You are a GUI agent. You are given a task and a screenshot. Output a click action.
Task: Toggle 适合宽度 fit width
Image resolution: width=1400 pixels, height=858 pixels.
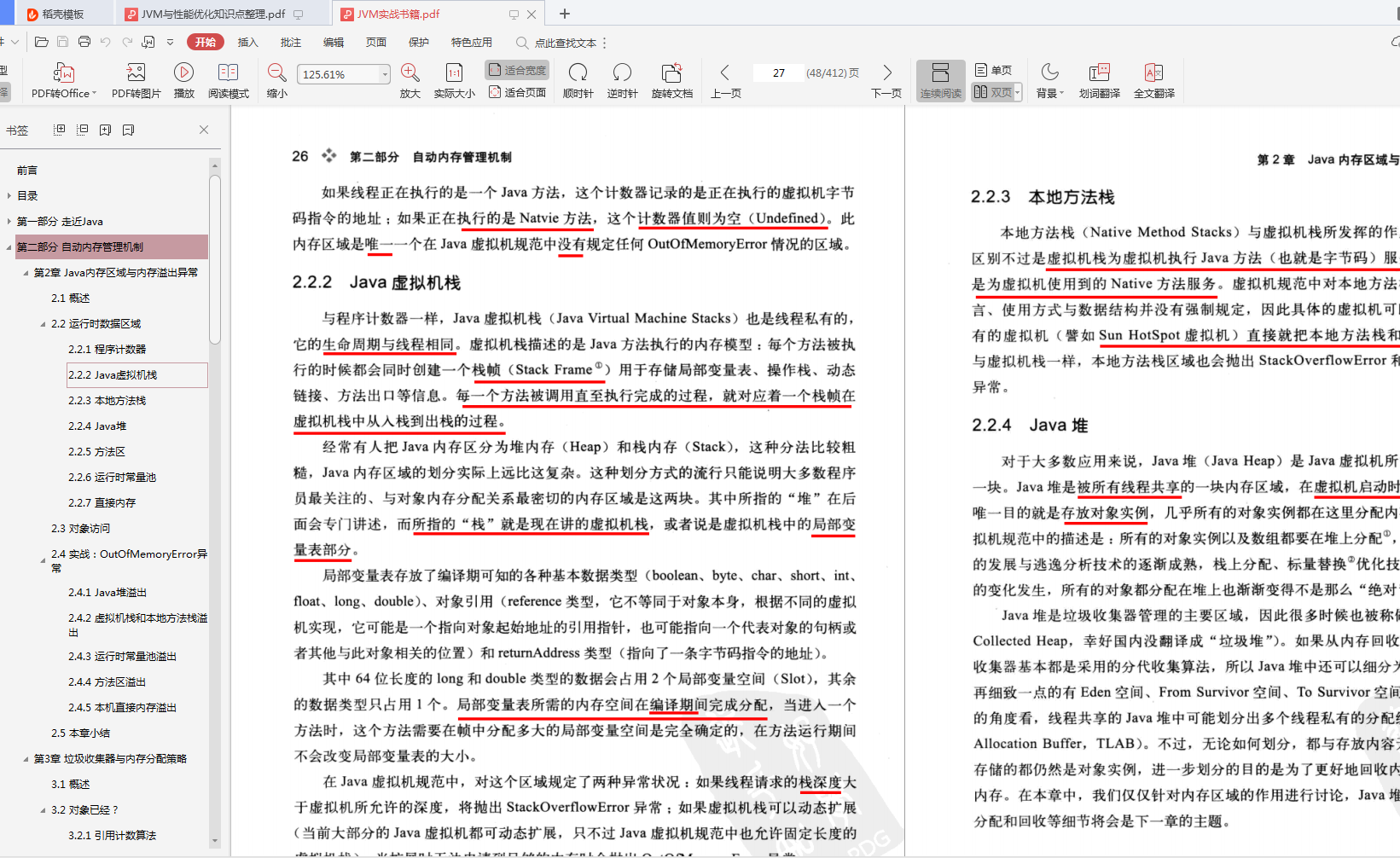(517, 70)
